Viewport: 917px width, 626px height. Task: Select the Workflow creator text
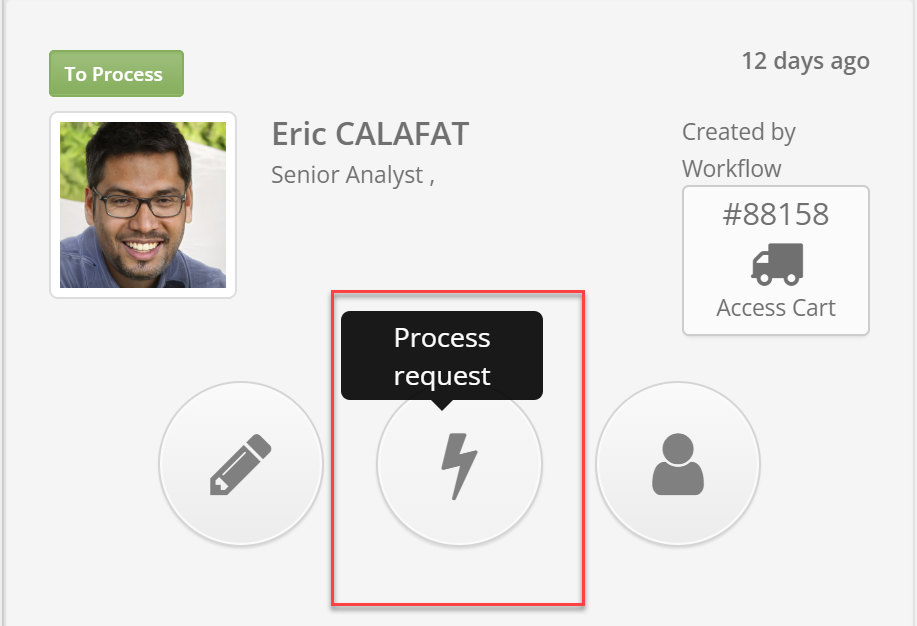click(732, 168)
